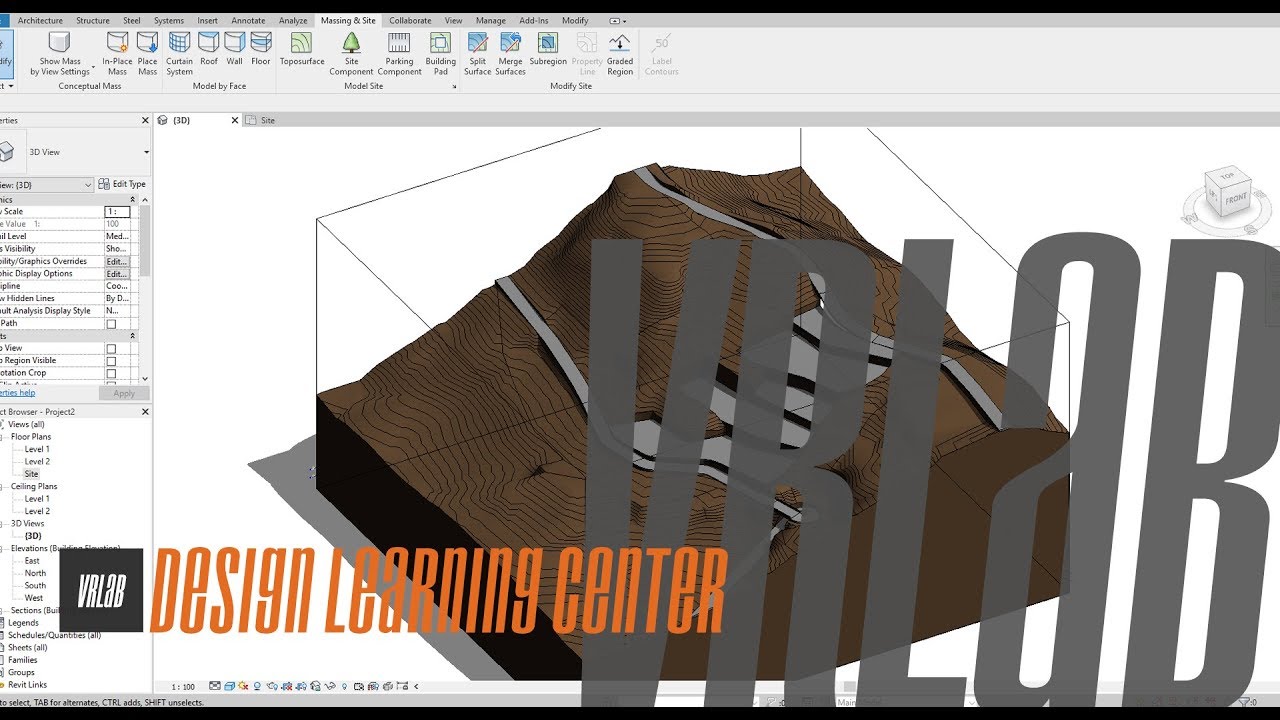Switch to the Annotate ribbon tab
Screen dimensions: 1280x720
249,20
